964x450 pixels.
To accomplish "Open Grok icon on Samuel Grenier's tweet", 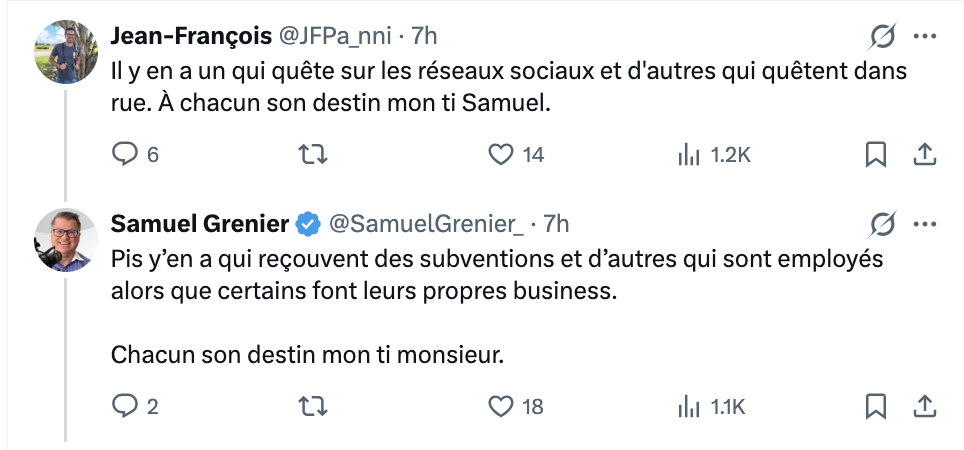I will pyautogui.click(x=883, y=223).
